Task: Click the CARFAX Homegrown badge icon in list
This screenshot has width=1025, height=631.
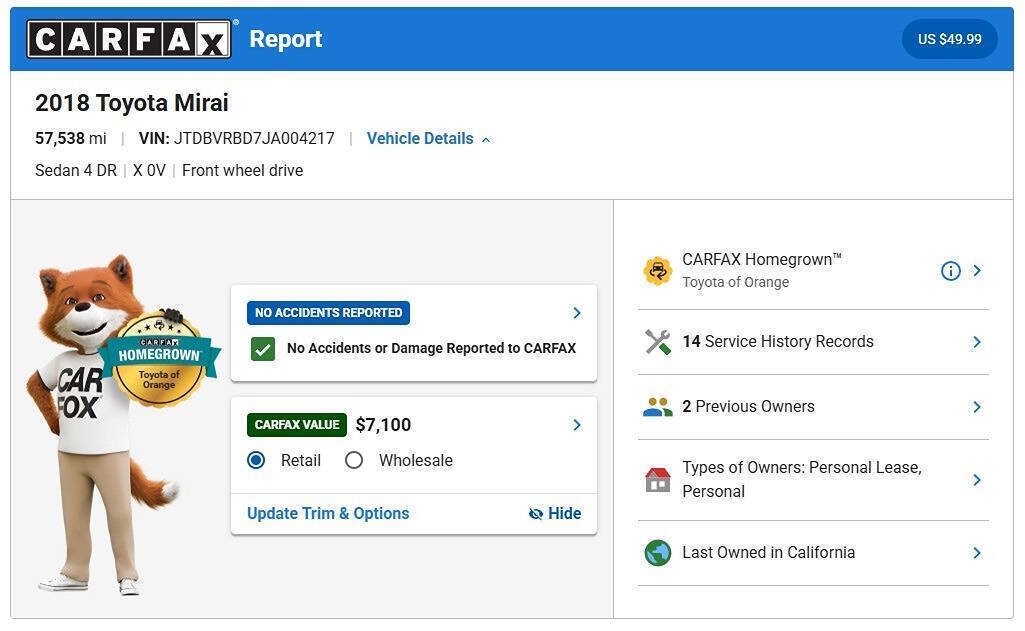Action: click(x=658, y=271)
